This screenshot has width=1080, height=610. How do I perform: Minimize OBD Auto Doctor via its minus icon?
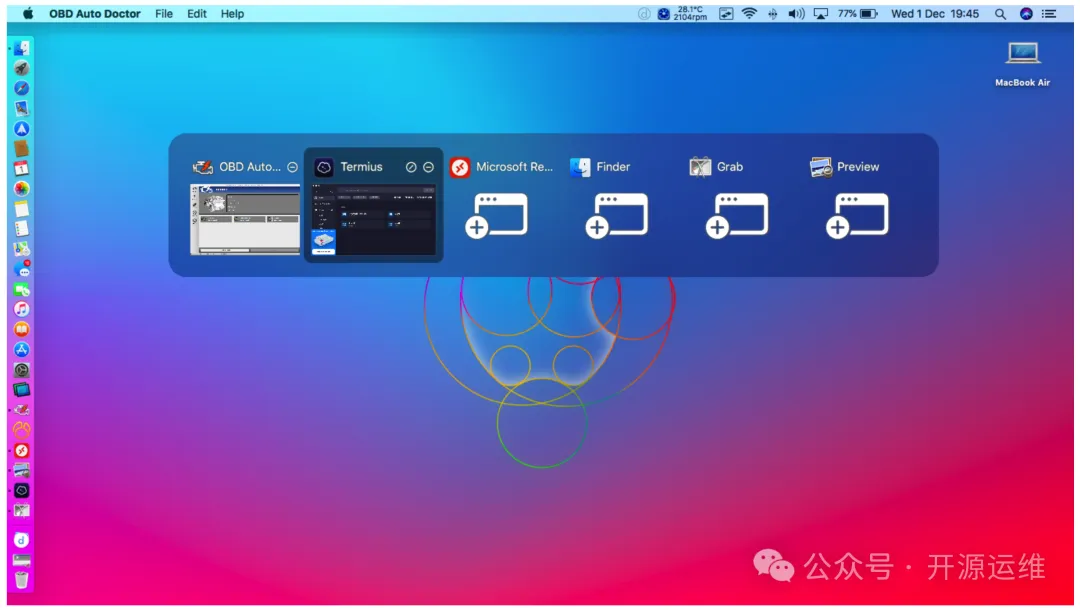pos(292,167)
